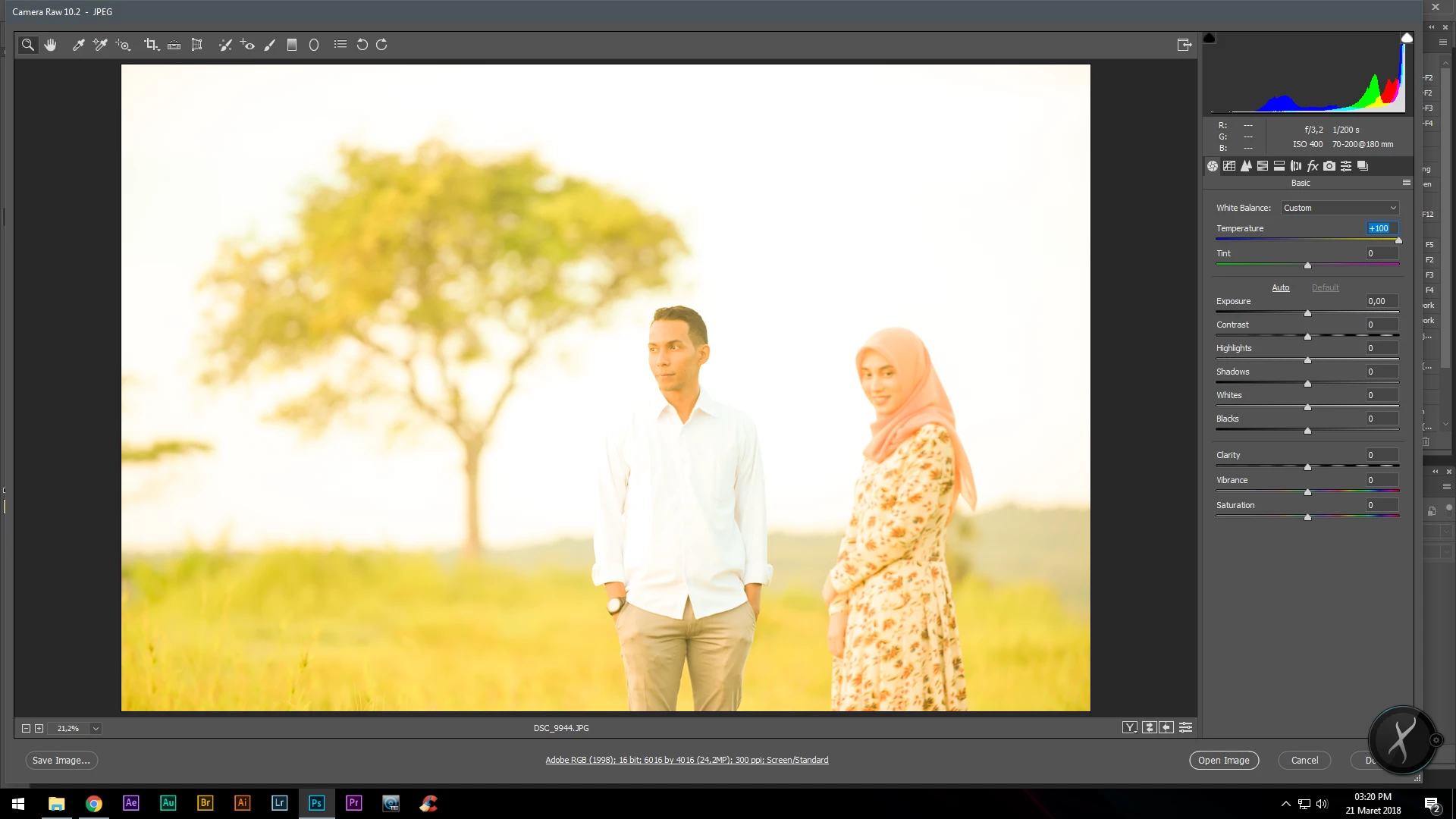Select the White Balance eyedropper tool

click(78, 45)
